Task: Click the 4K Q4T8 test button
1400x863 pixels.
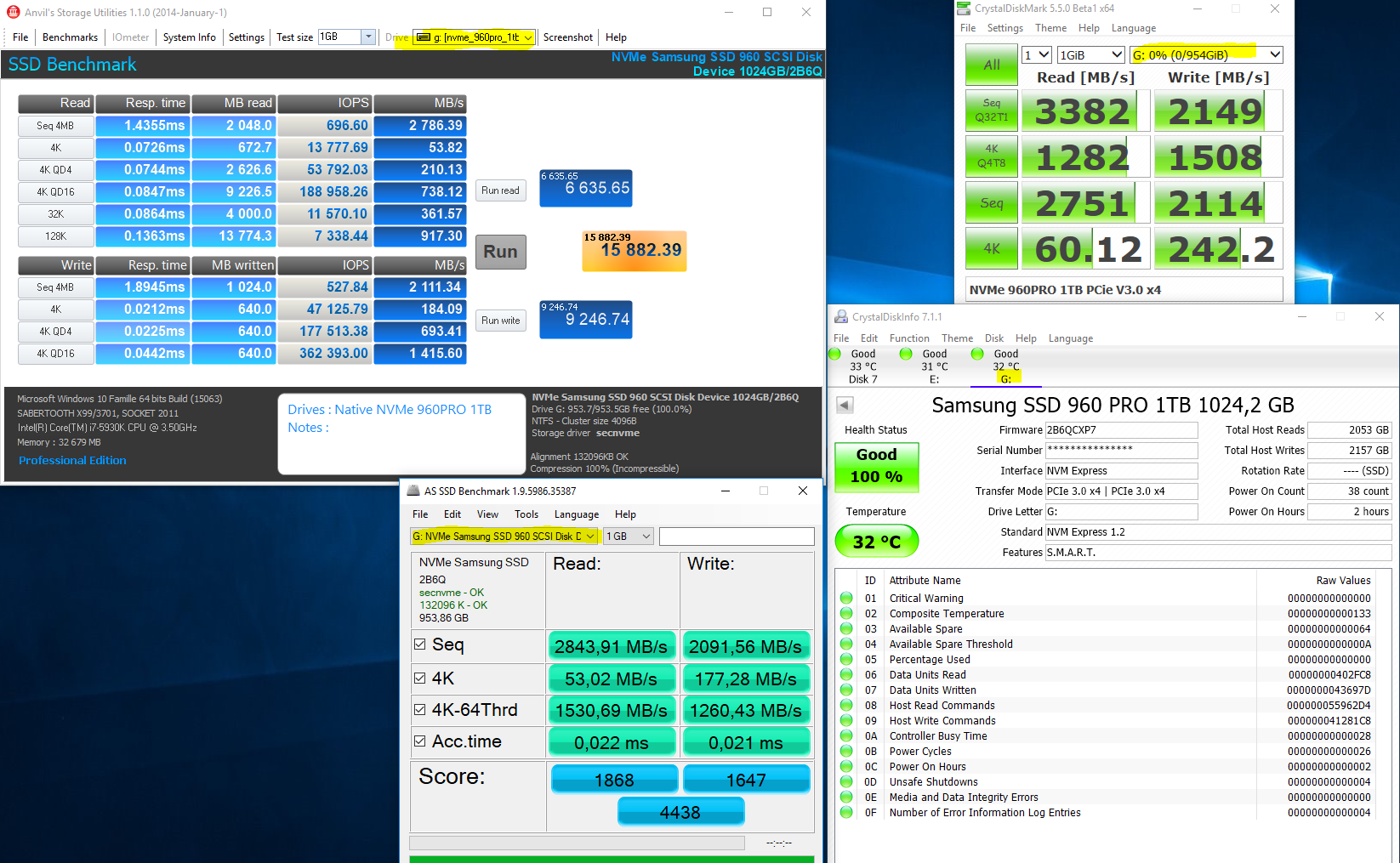Action: coord(991,156)
